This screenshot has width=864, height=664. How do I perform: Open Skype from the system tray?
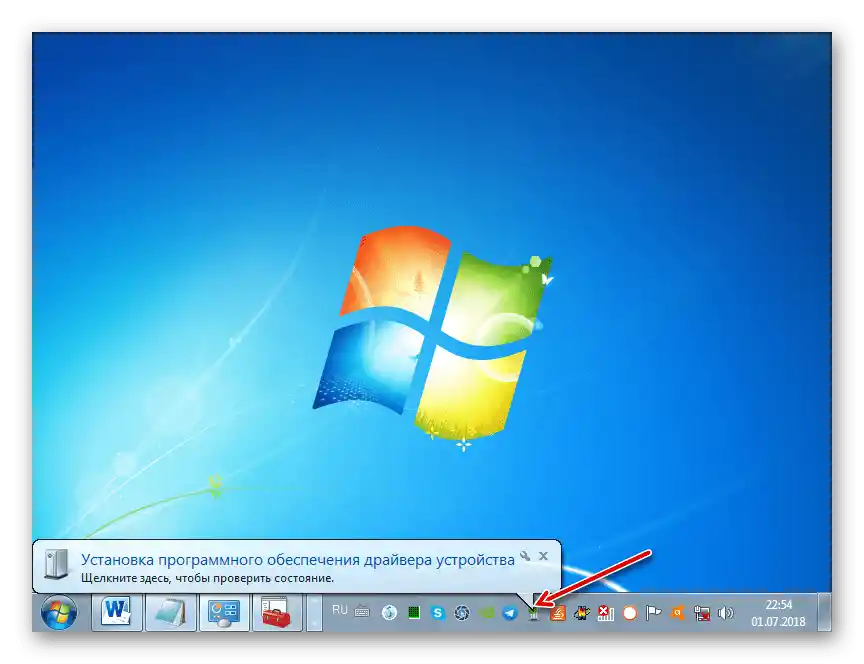coord(438,613)
